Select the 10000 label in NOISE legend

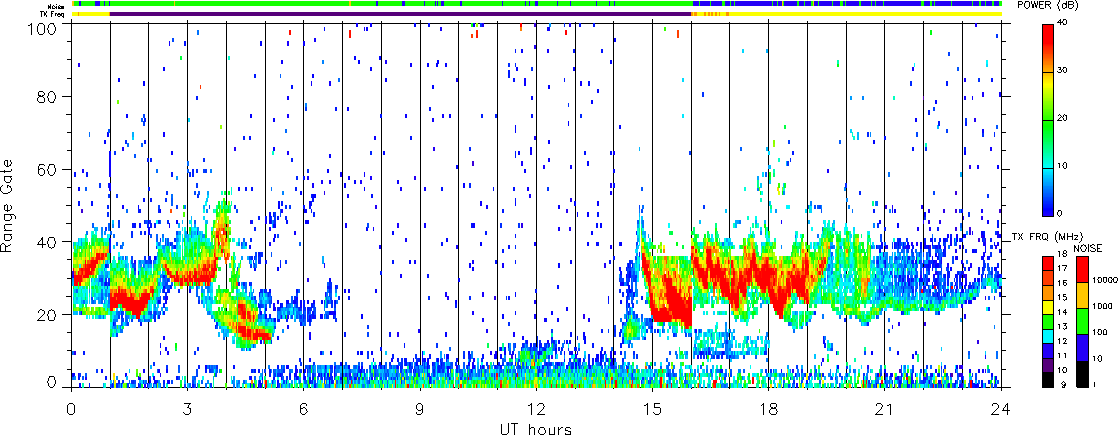coord(1105,280)
